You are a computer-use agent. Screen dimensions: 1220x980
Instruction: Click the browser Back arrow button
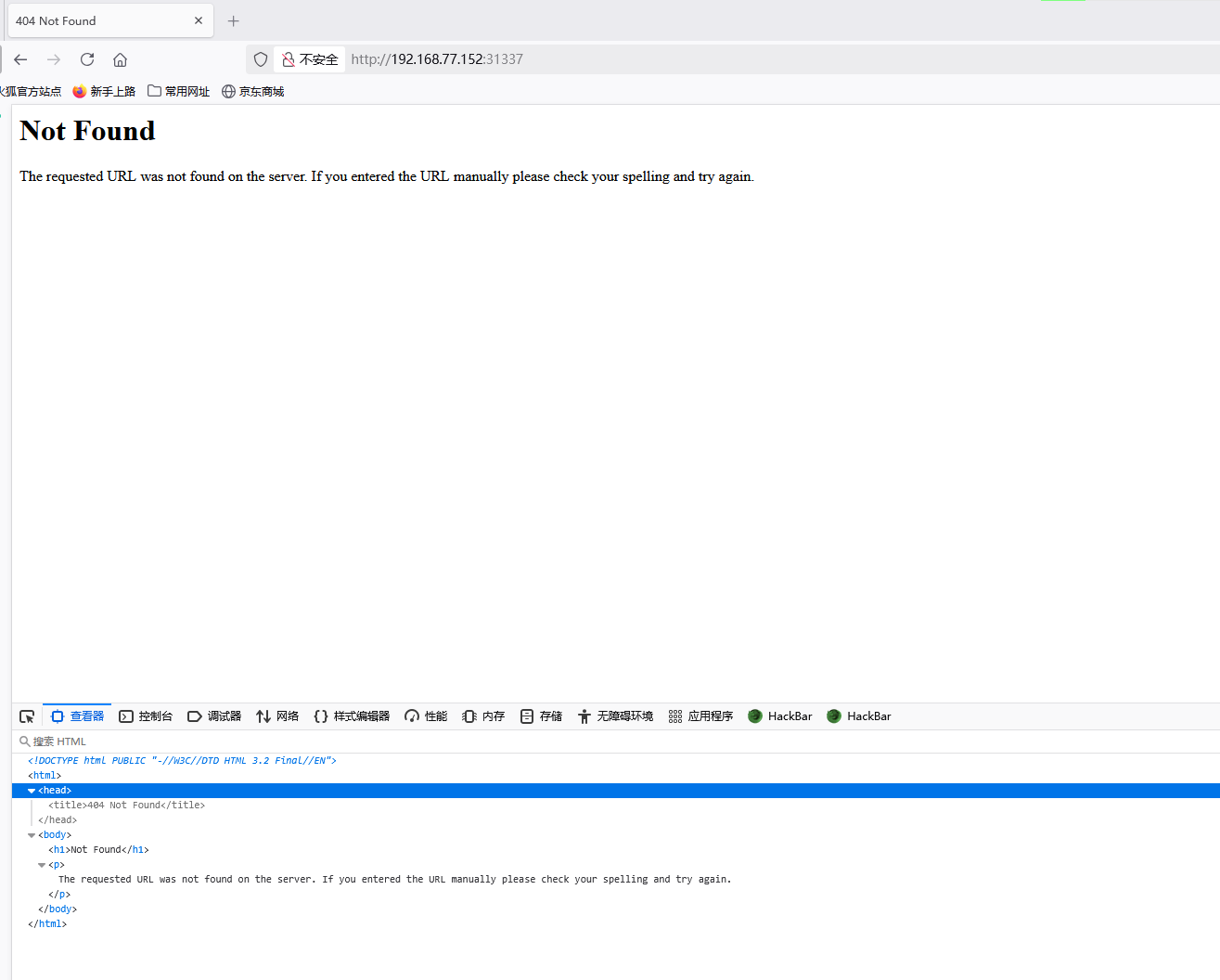[20, 59]
